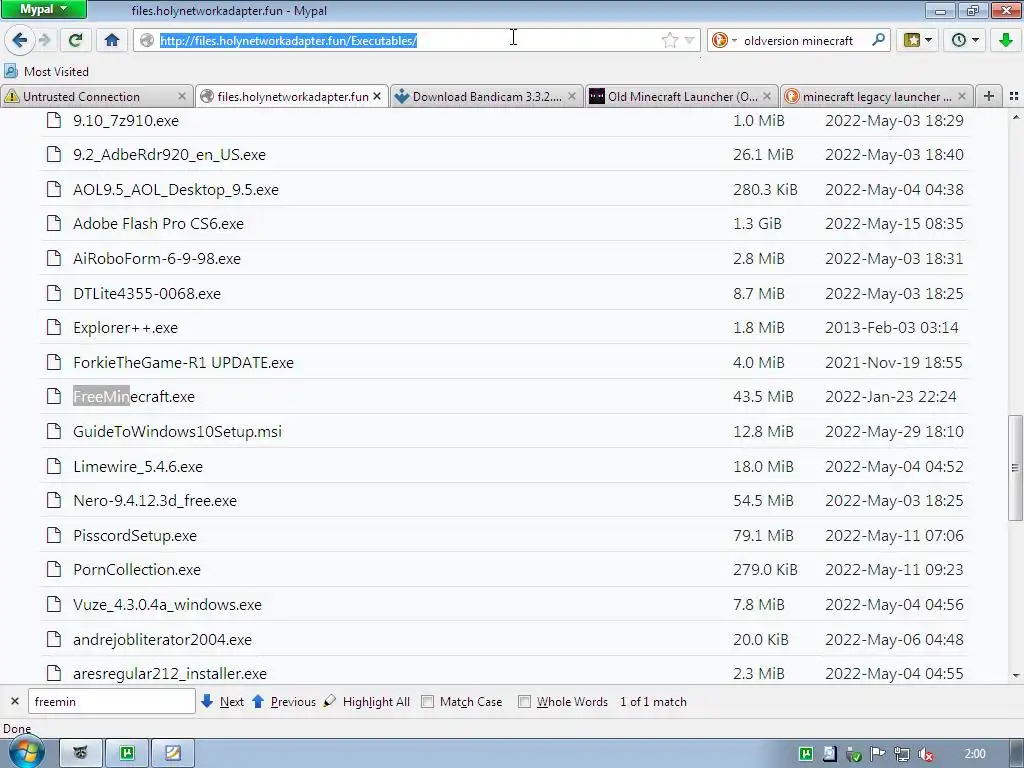Download 9.10_7z910.exe
This screenshot has width=1024, height=768.
tap(126, 121)
